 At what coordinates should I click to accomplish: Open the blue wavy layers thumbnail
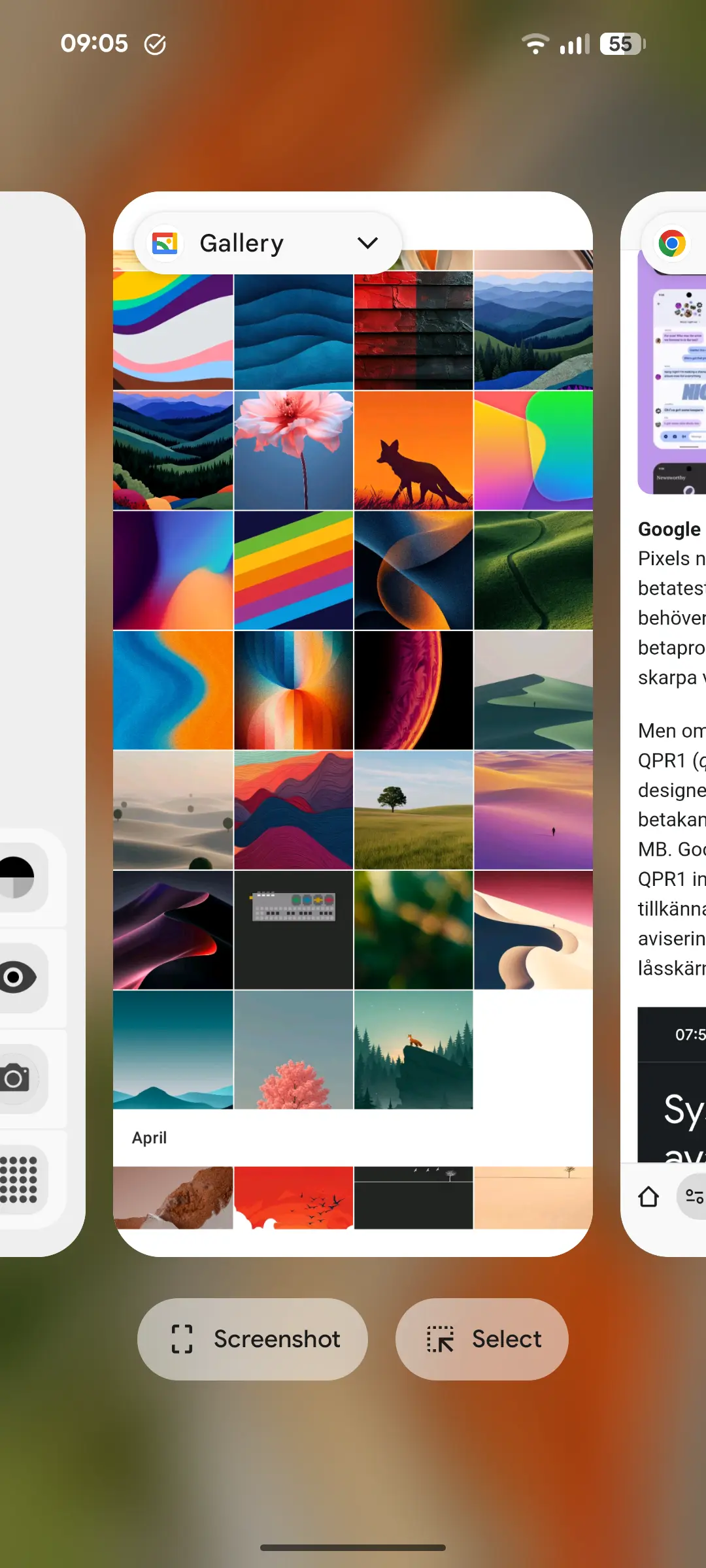294,332
